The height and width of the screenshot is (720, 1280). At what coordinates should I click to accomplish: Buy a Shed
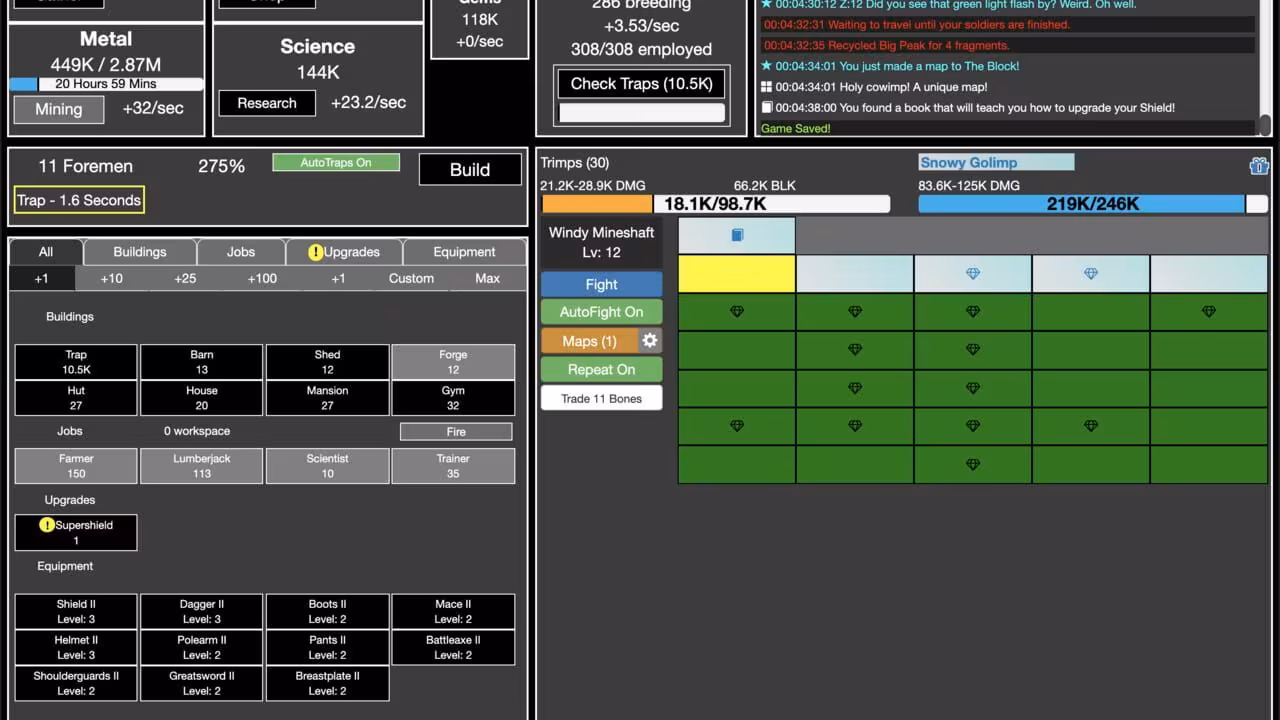[x=327, y=362]
